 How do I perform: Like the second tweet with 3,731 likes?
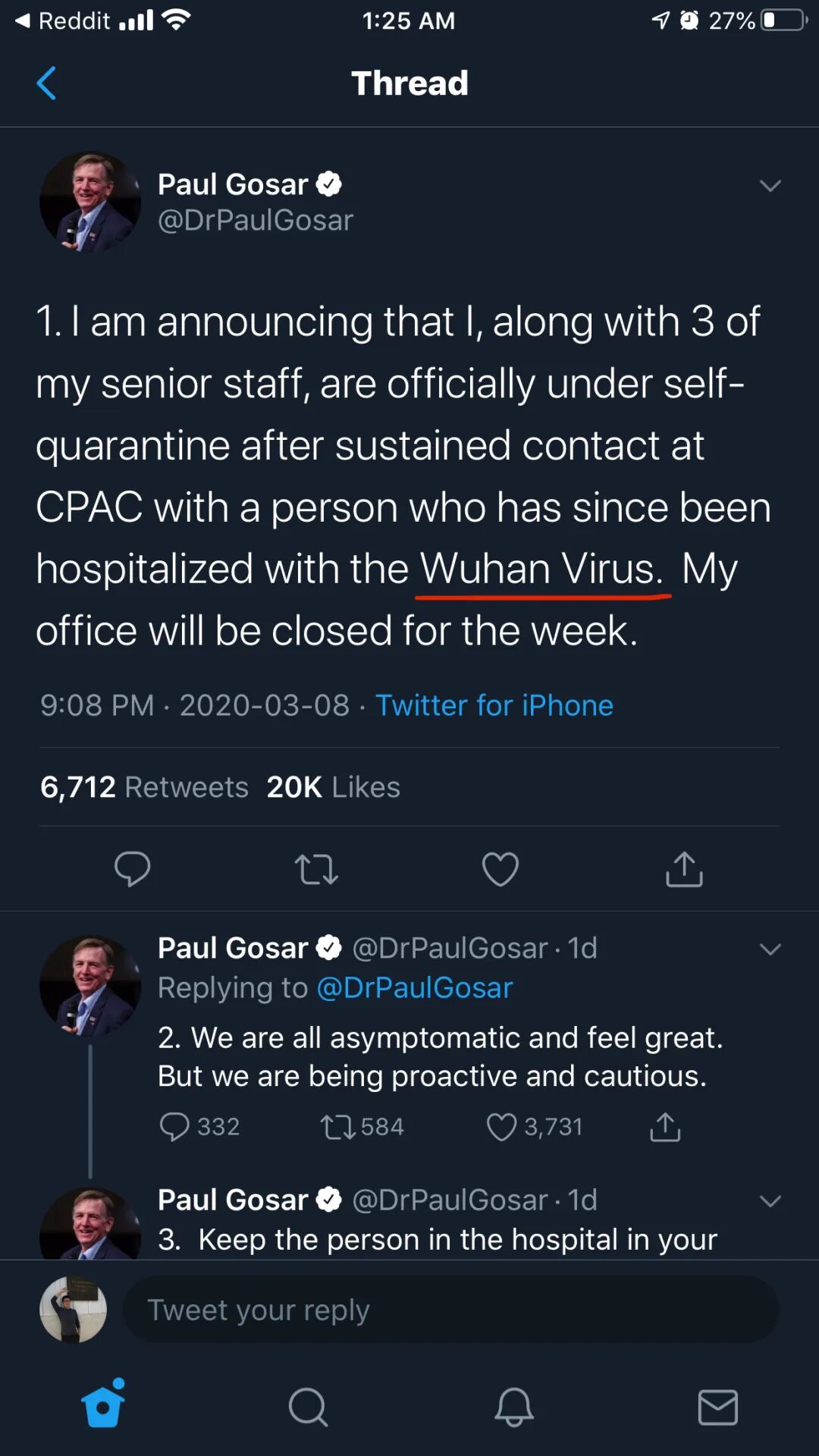pyautogui.click(x=501, y=1127)
